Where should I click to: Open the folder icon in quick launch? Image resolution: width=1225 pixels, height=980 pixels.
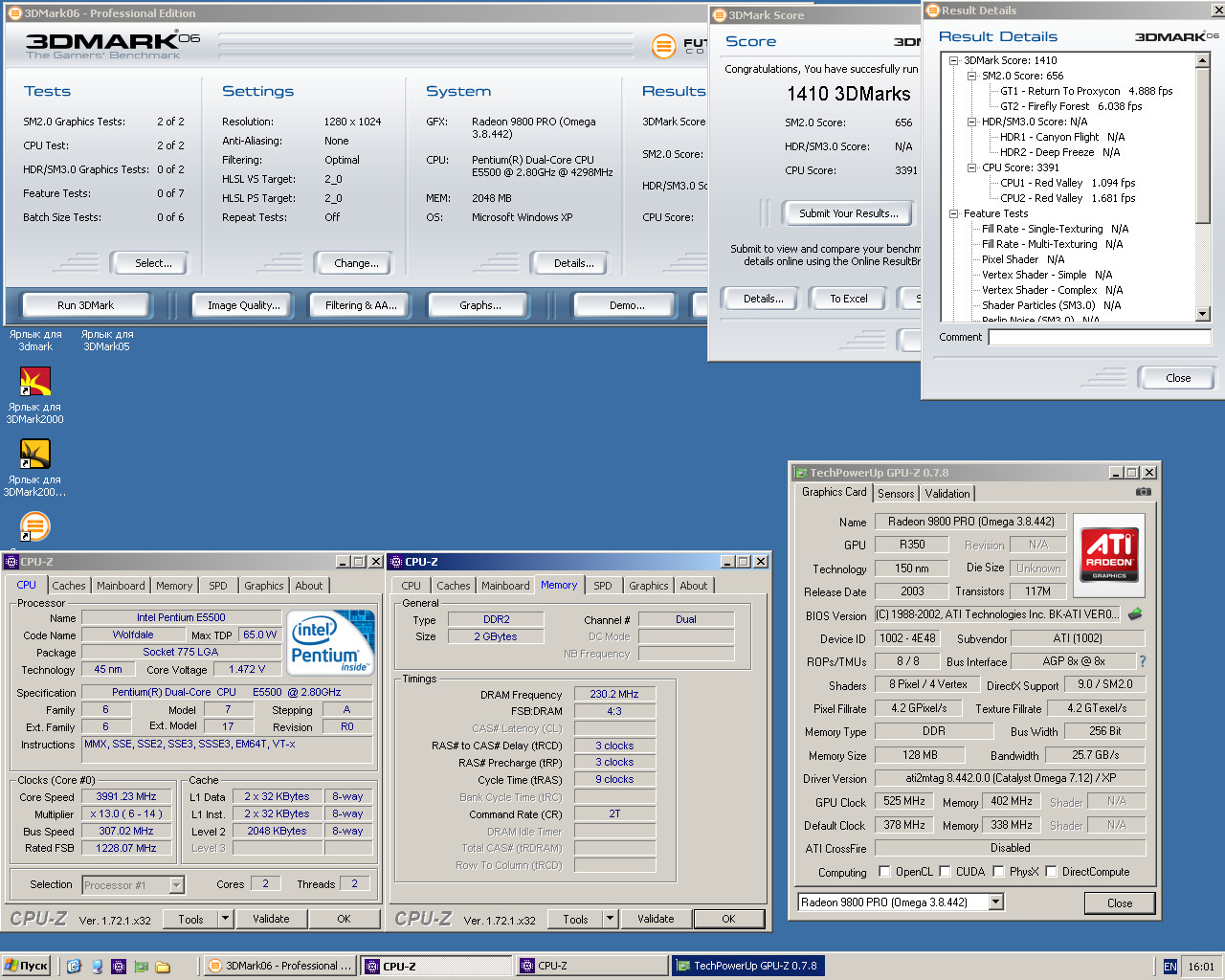163,967
